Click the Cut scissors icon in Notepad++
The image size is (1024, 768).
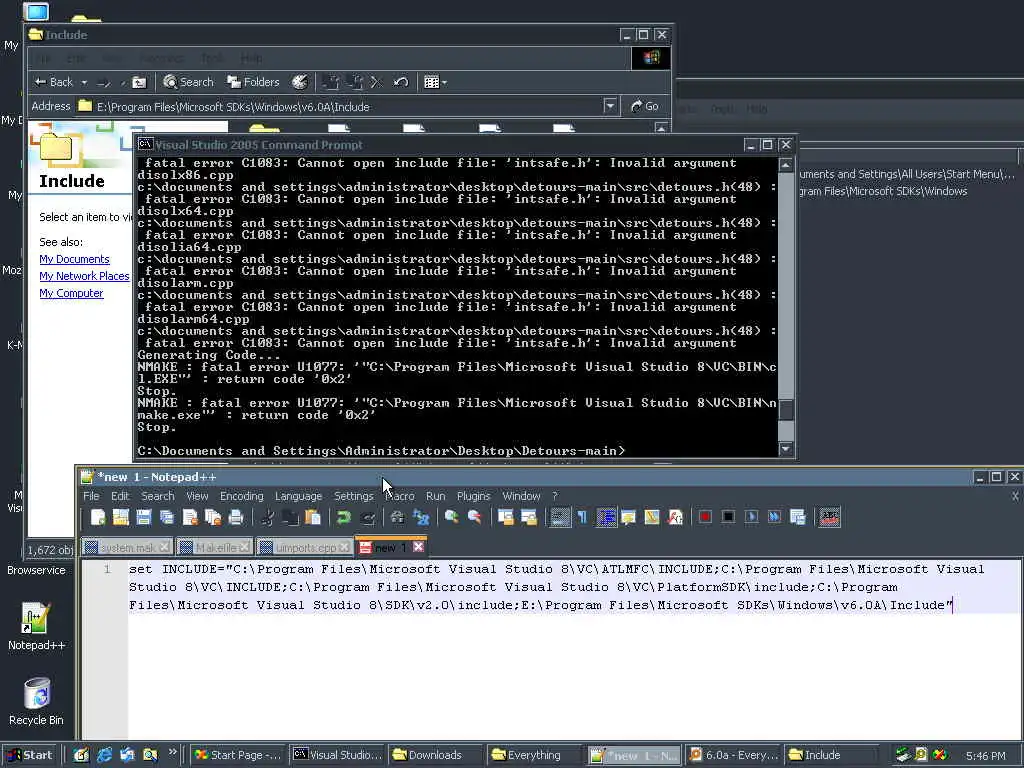[266, 517]
